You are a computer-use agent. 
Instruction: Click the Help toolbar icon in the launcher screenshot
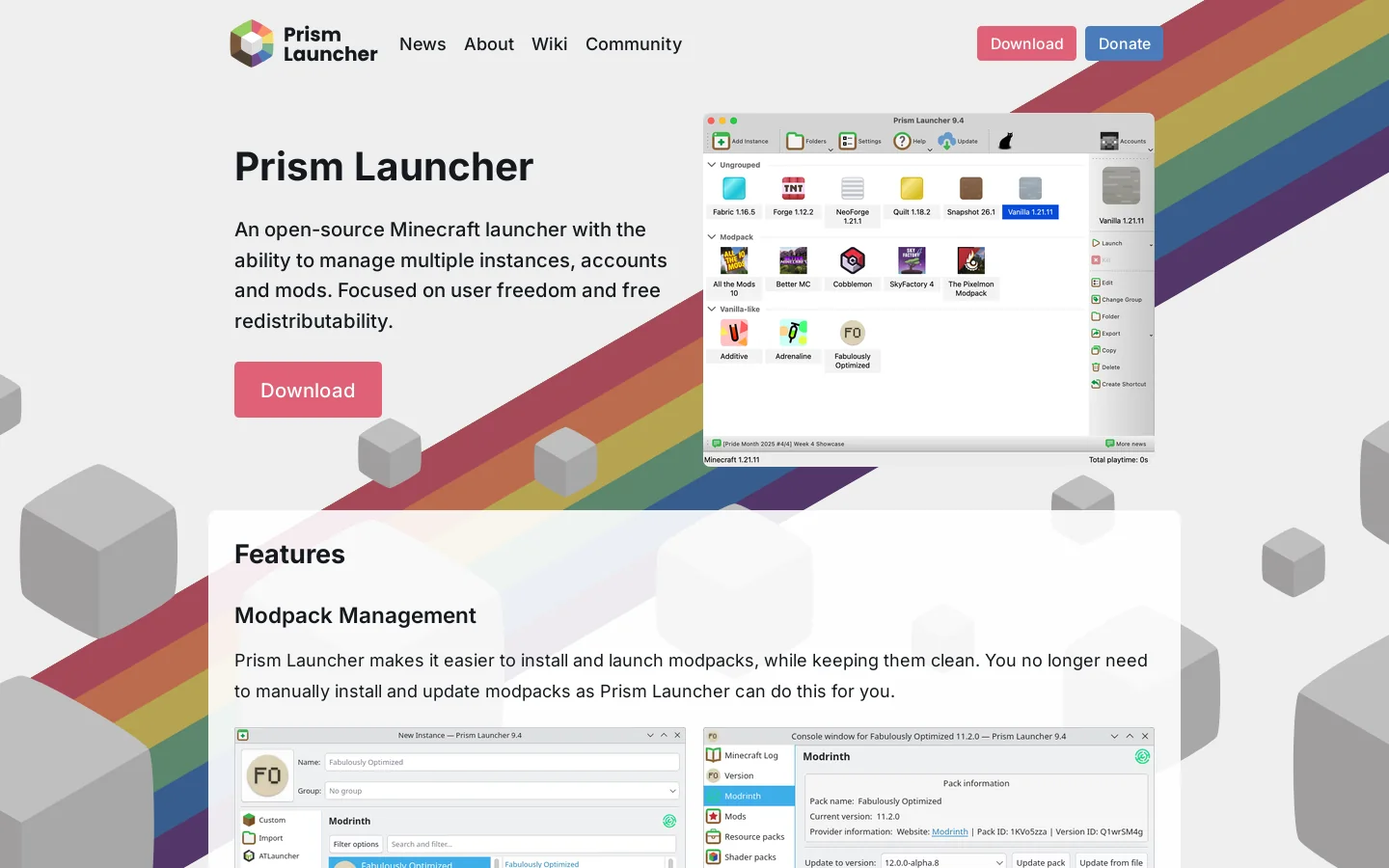coord(902,141)
